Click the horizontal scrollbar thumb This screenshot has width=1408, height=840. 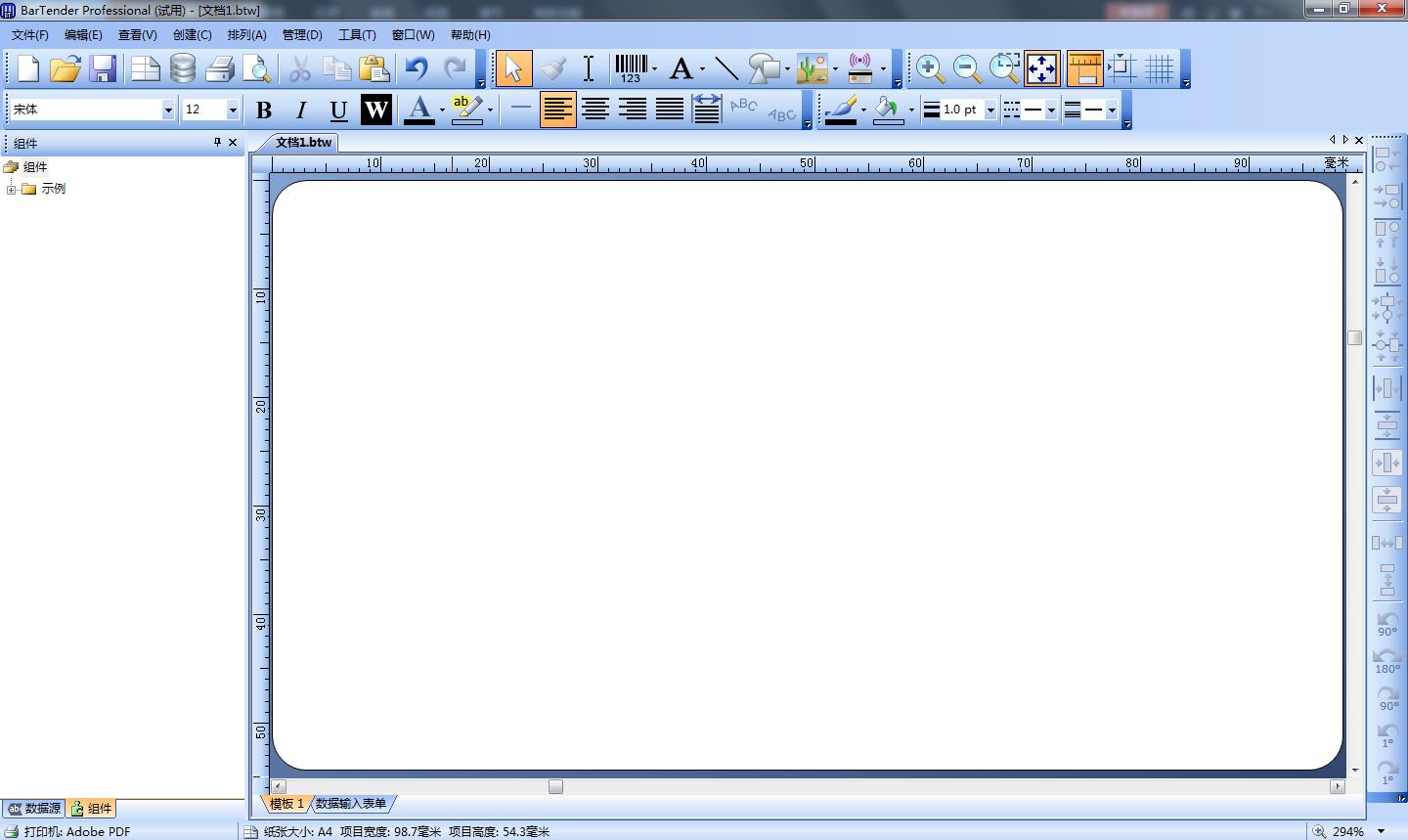(555, 786)
